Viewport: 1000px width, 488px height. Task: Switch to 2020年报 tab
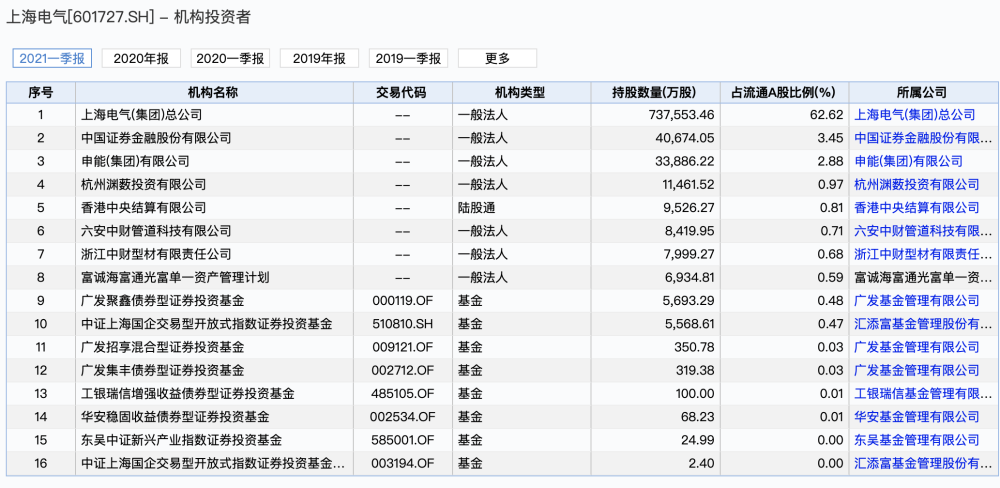coord(141,58)
